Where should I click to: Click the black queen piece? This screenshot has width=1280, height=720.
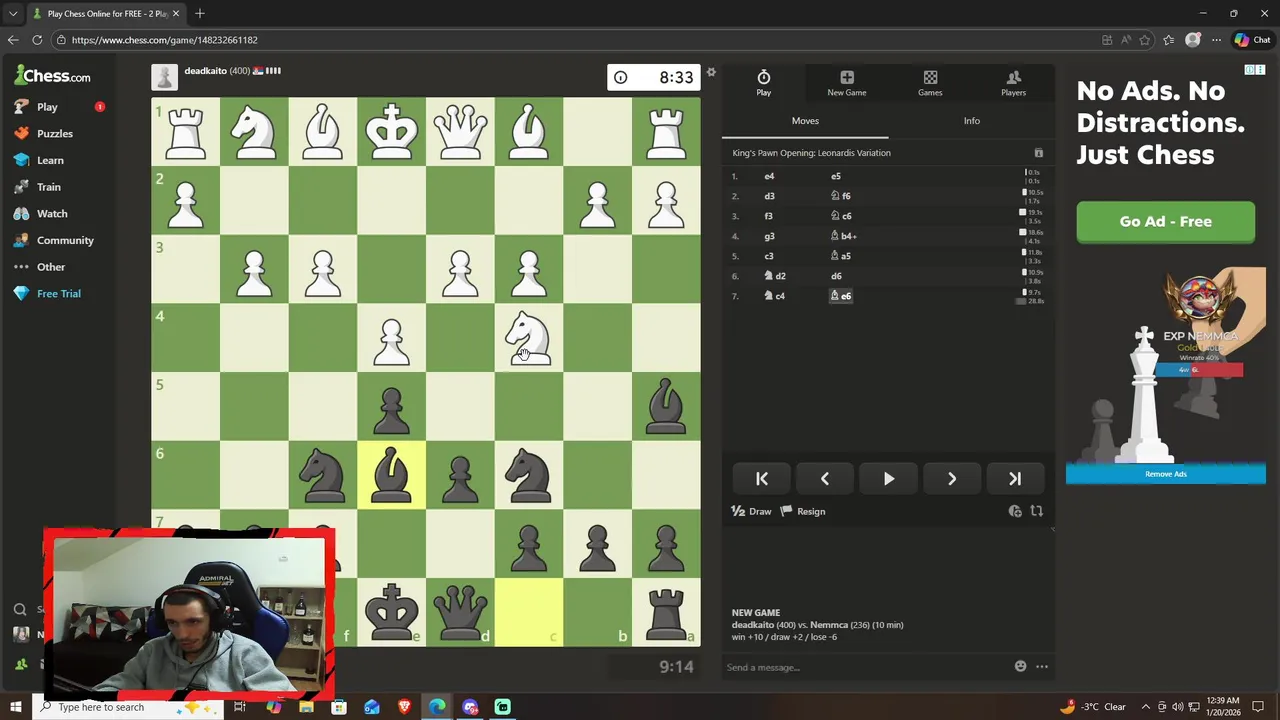tap(460, 612)
